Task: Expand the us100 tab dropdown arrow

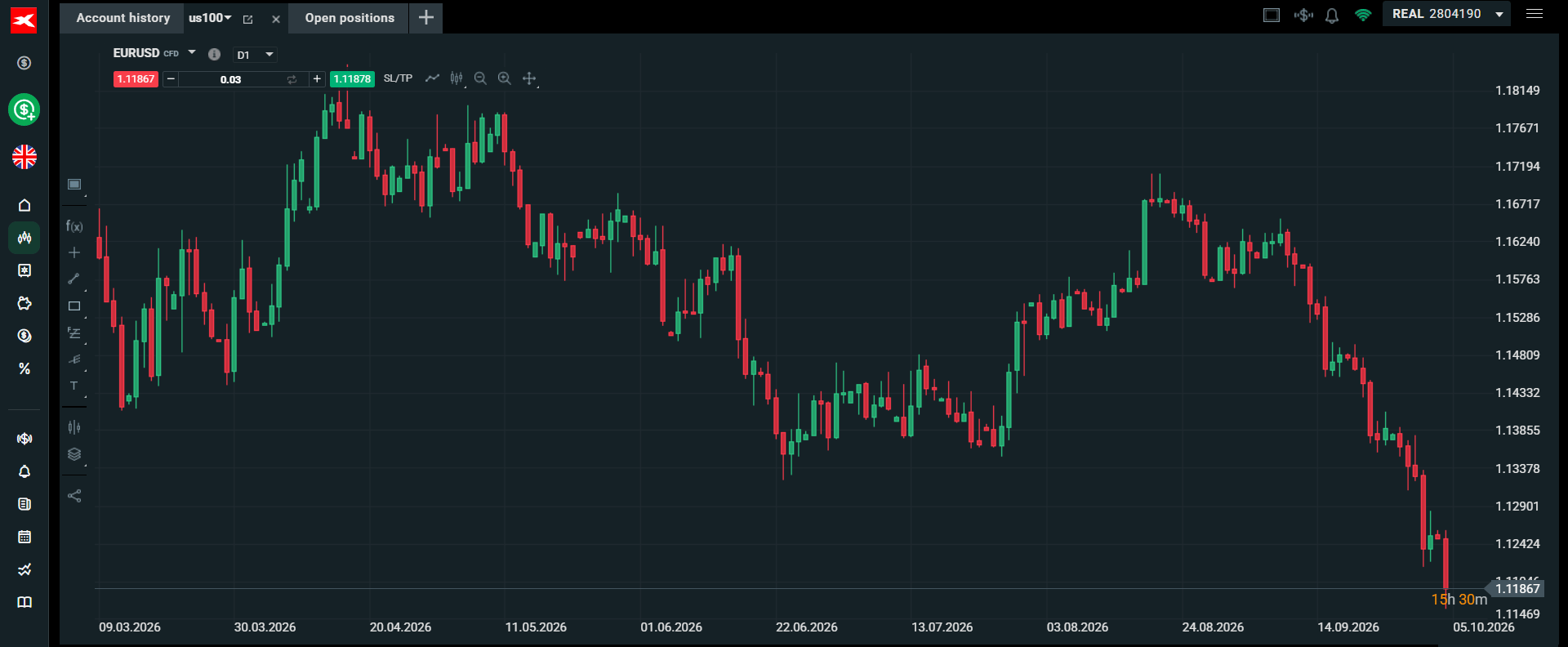Action: [x=228, y=18]
